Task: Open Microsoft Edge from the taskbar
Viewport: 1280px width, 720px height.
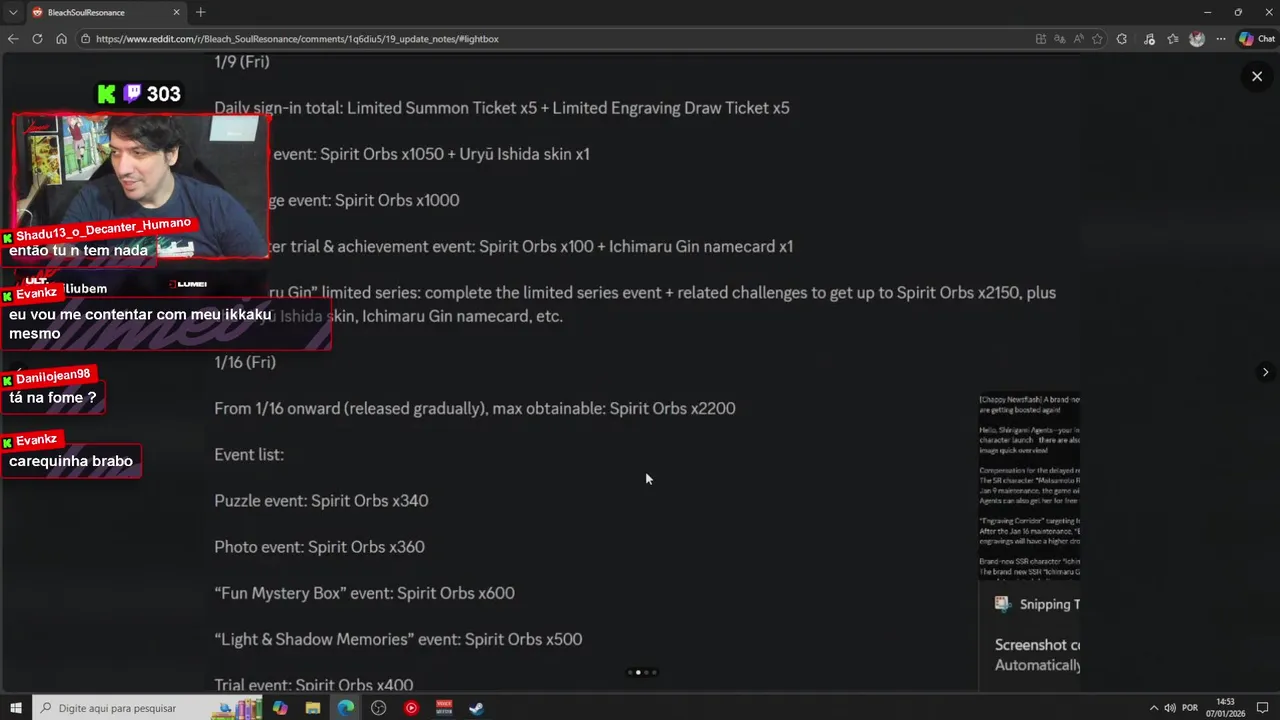Action: click(x=346, y=708)
